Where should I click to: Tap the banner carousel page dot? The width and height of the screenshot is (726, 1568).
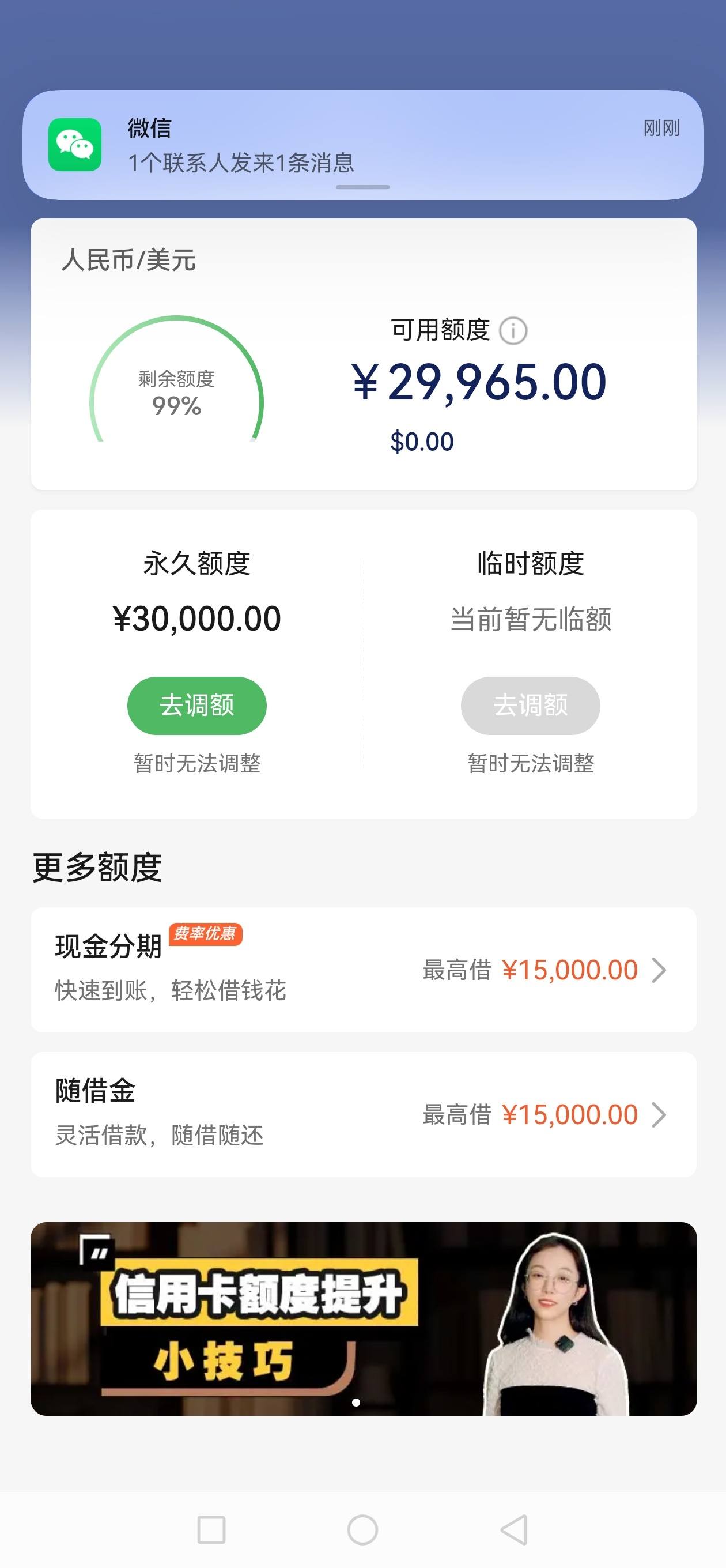[356, 1403]
